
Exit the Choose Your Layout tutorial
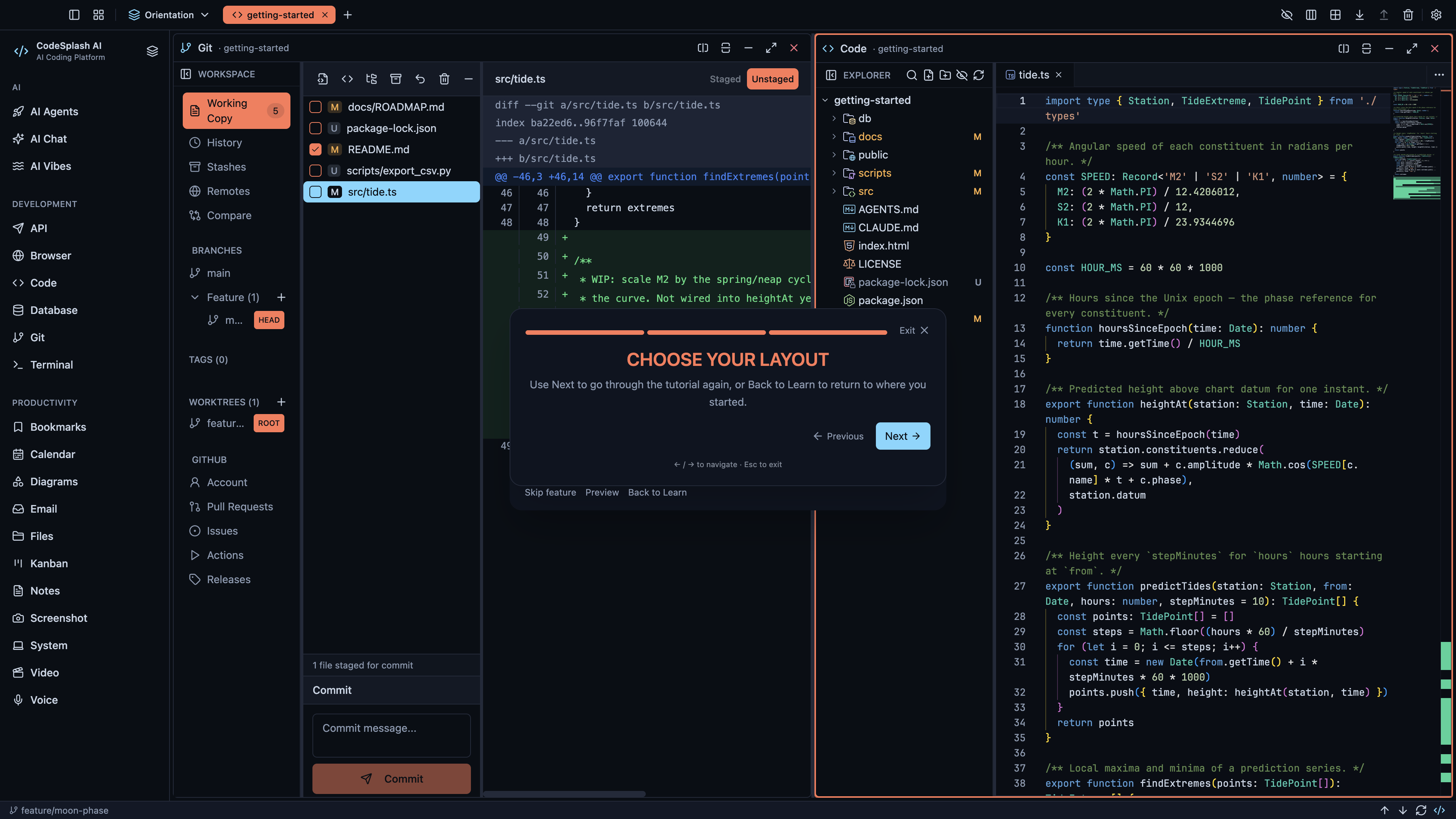click(x=913, y=331)
